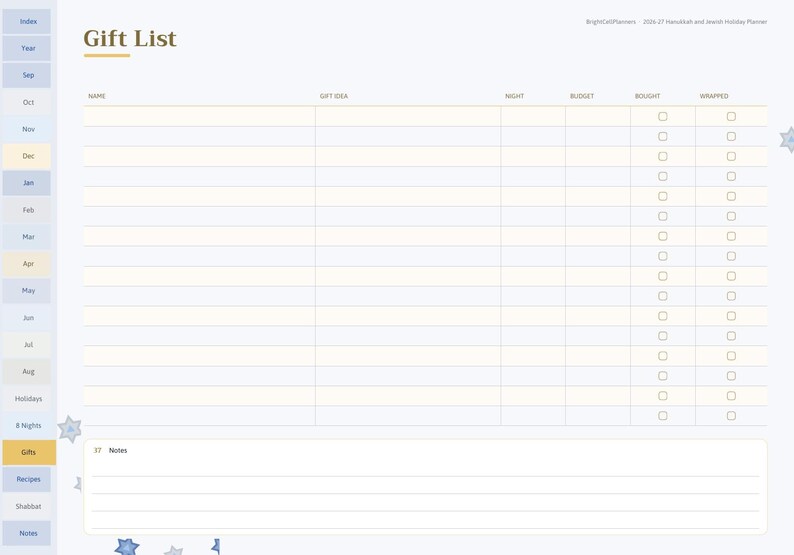This screenshot has width=794, height=555.
Task: Switch to the Sep month tab
Action: 27,75
